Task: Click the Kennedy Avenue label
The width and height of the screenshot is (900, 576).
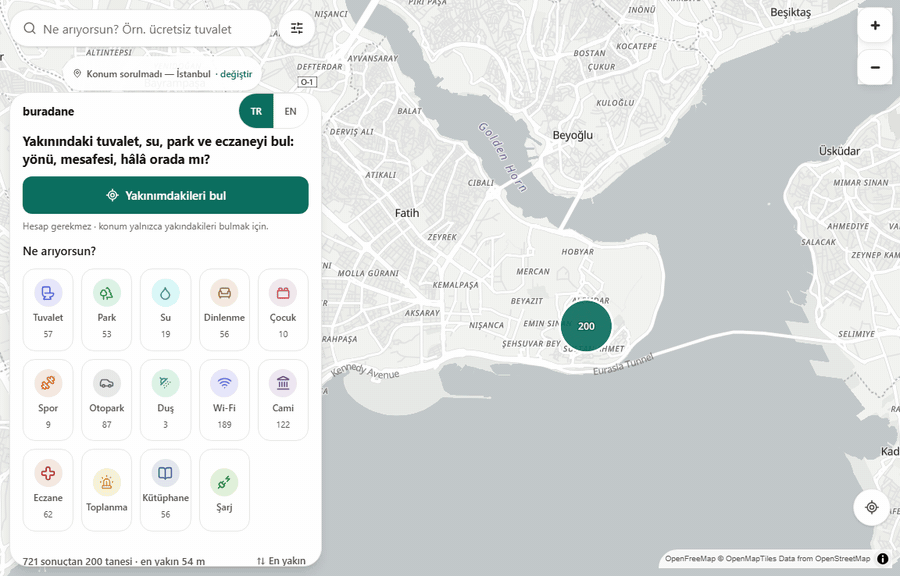Action: tap(365, 371)
